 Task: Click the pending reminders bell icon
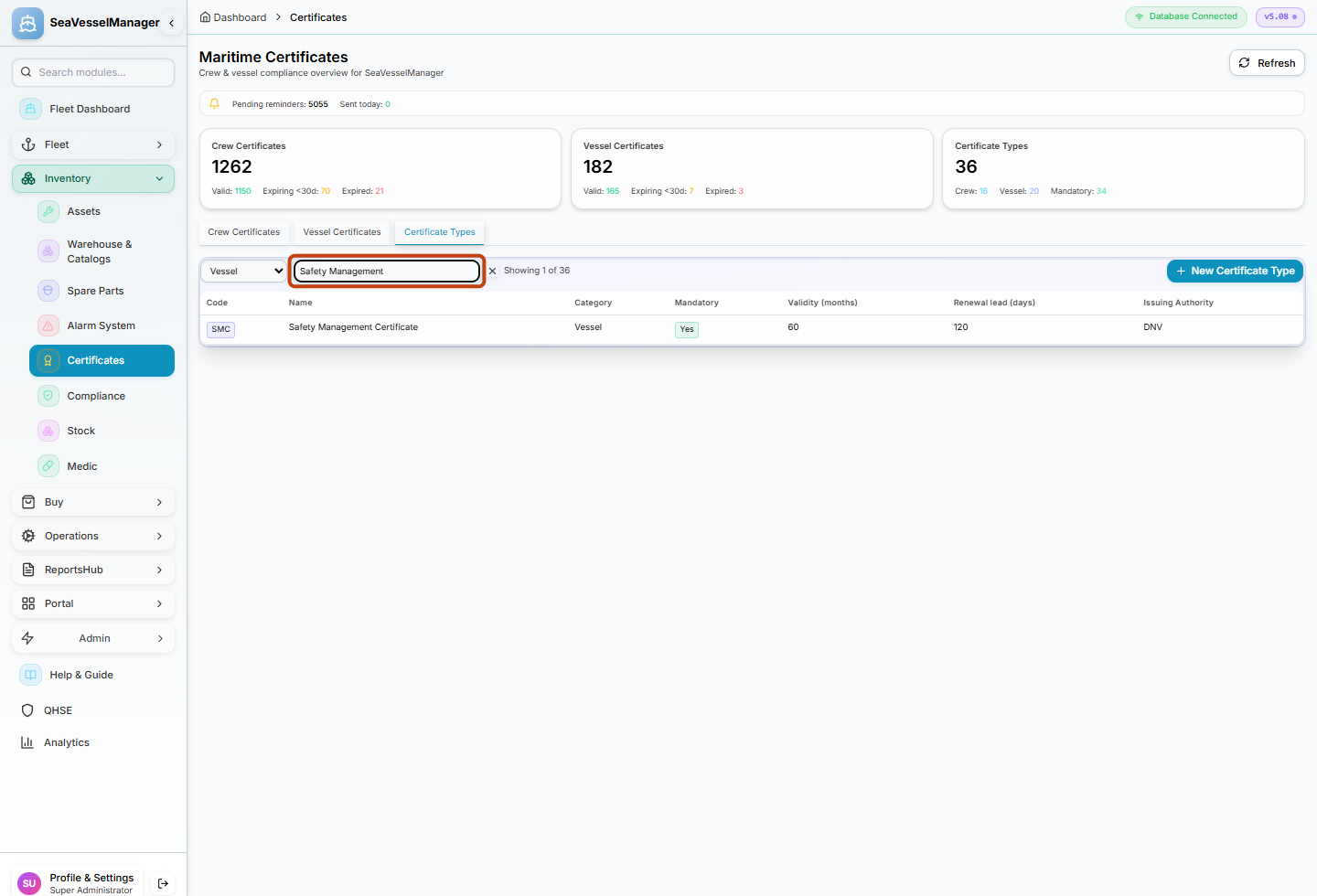214,104
